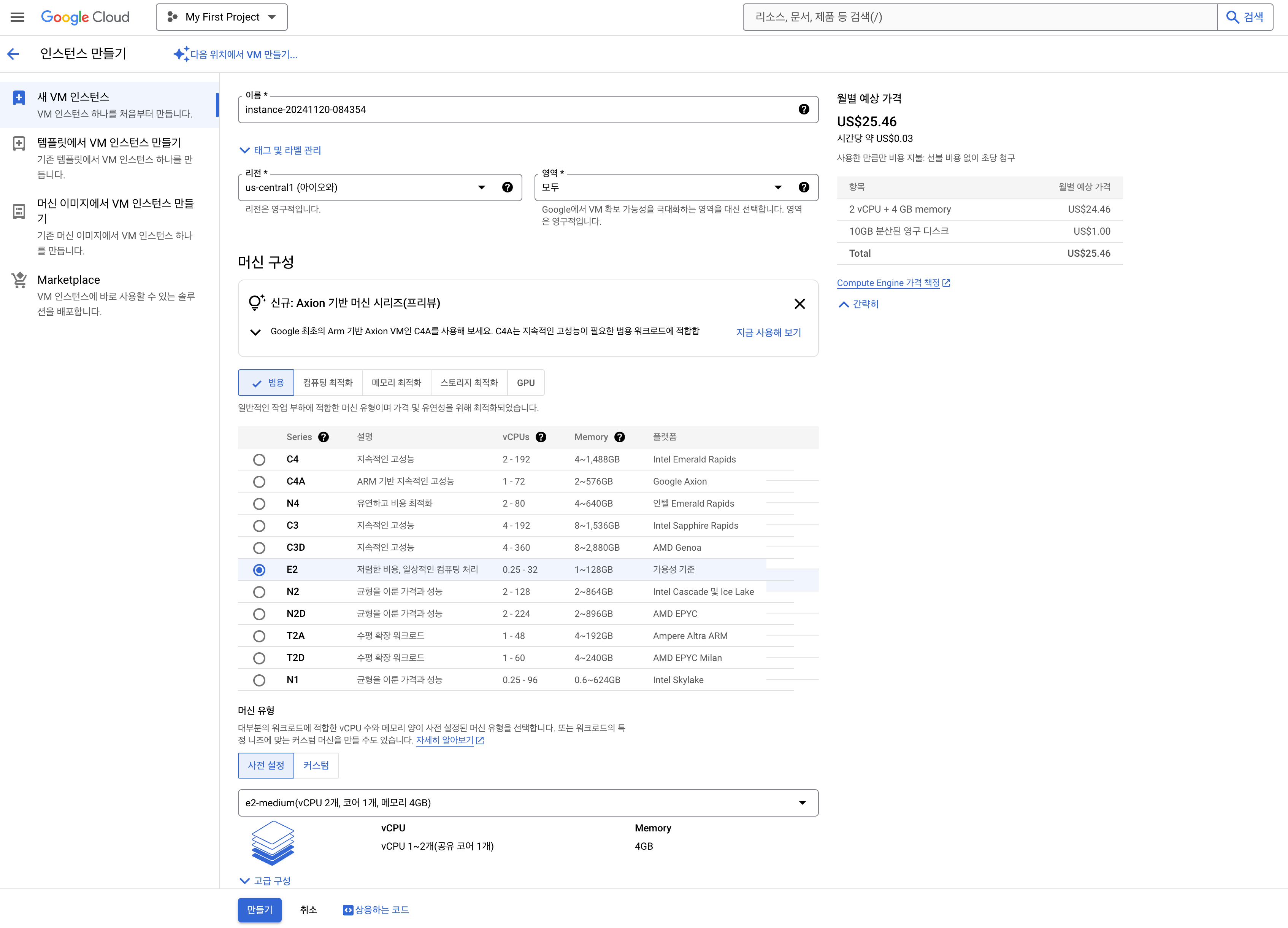The width and height of the screenshot is (1288, 928).
Task: Select 템플릿에서 VM 인스턴스 만들기 option
Action: 109,158
